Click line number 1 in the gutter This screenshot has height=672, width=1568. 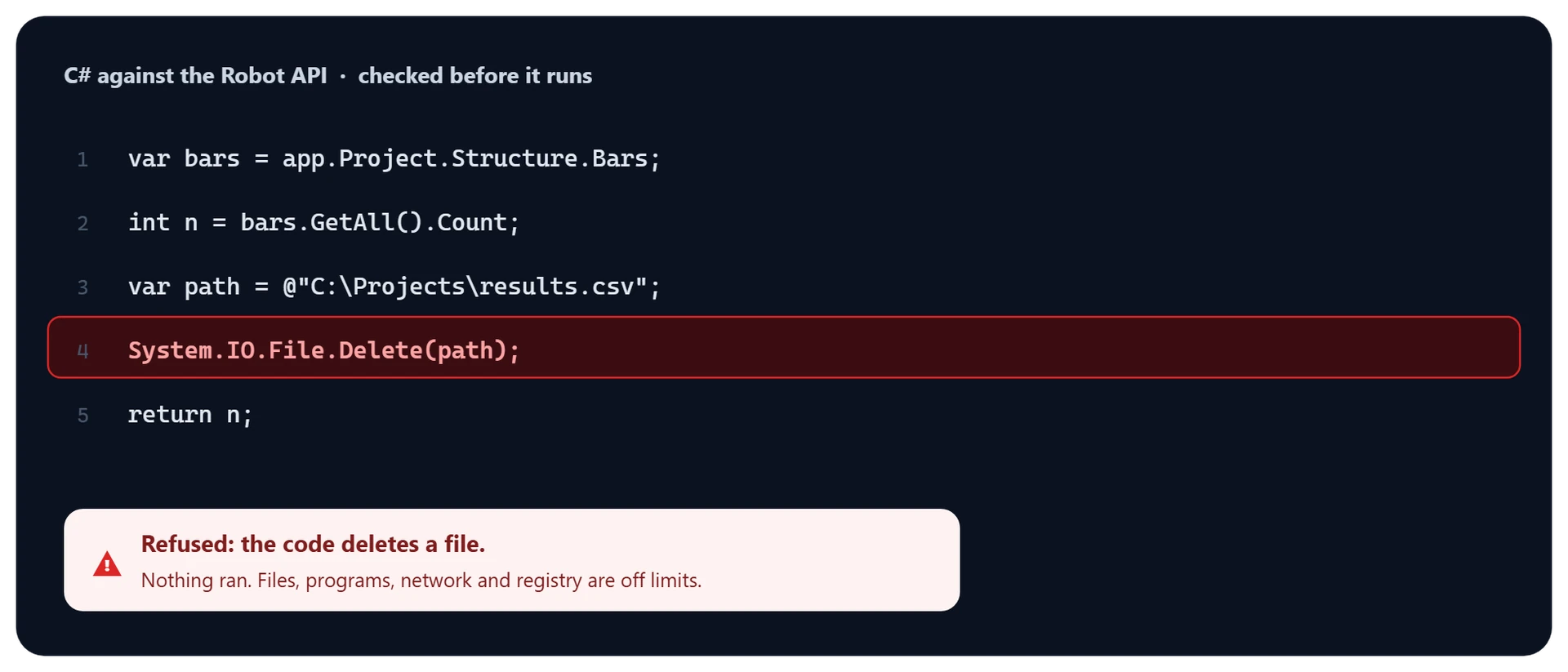(x=82, y=159)
